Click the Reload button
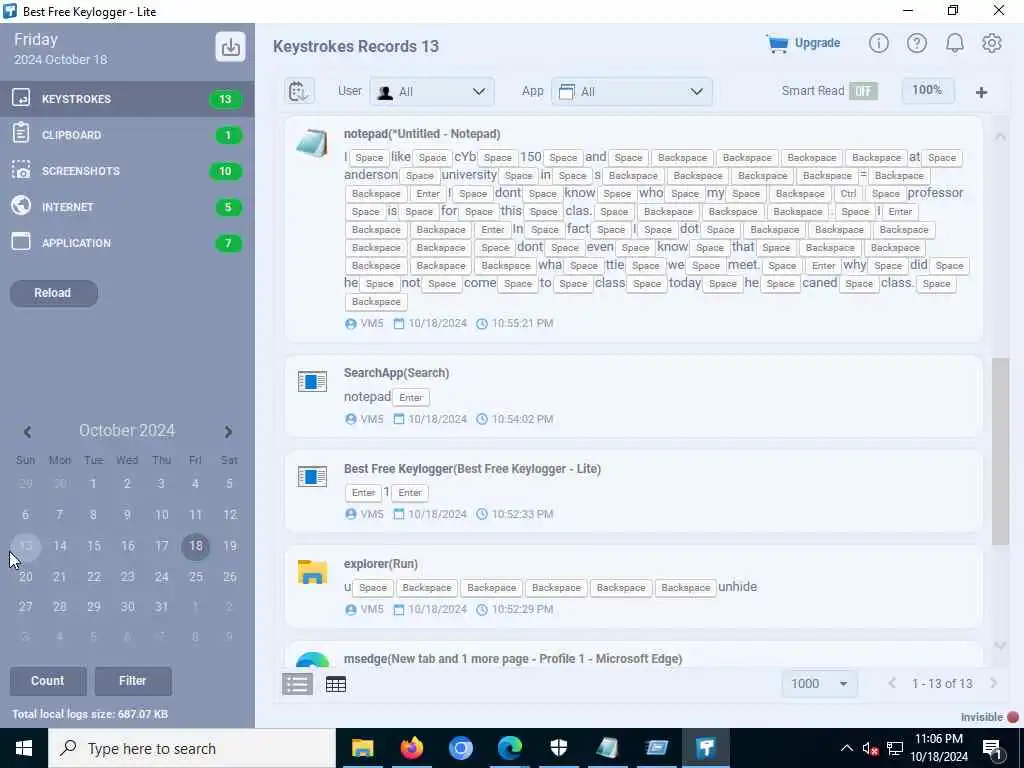Image resolution: width=1024 pixels, height=768 pixels. tap(54, 293)
